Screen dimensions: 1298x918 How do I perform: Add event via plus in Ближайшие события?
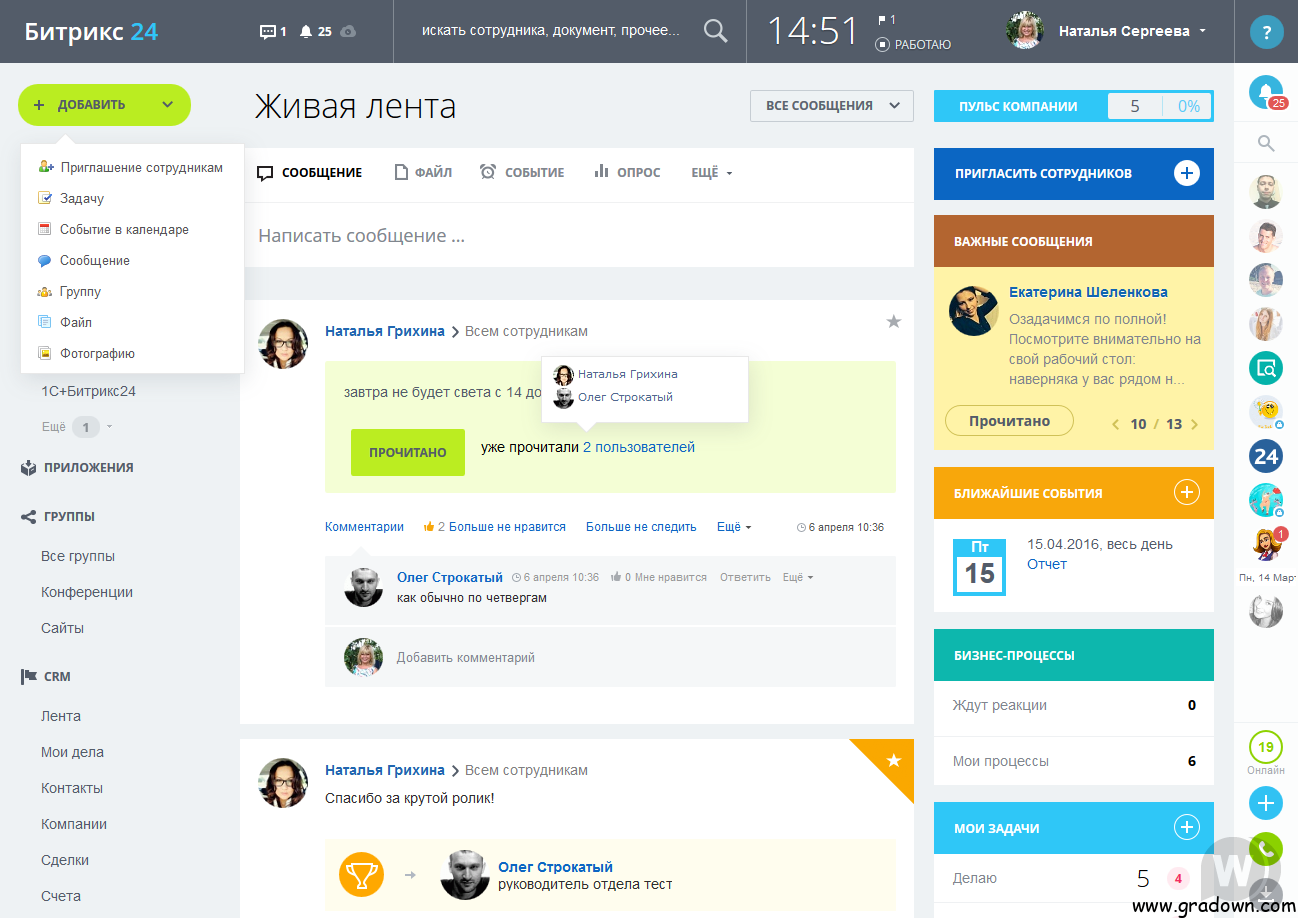click(x=1186, y=492)
